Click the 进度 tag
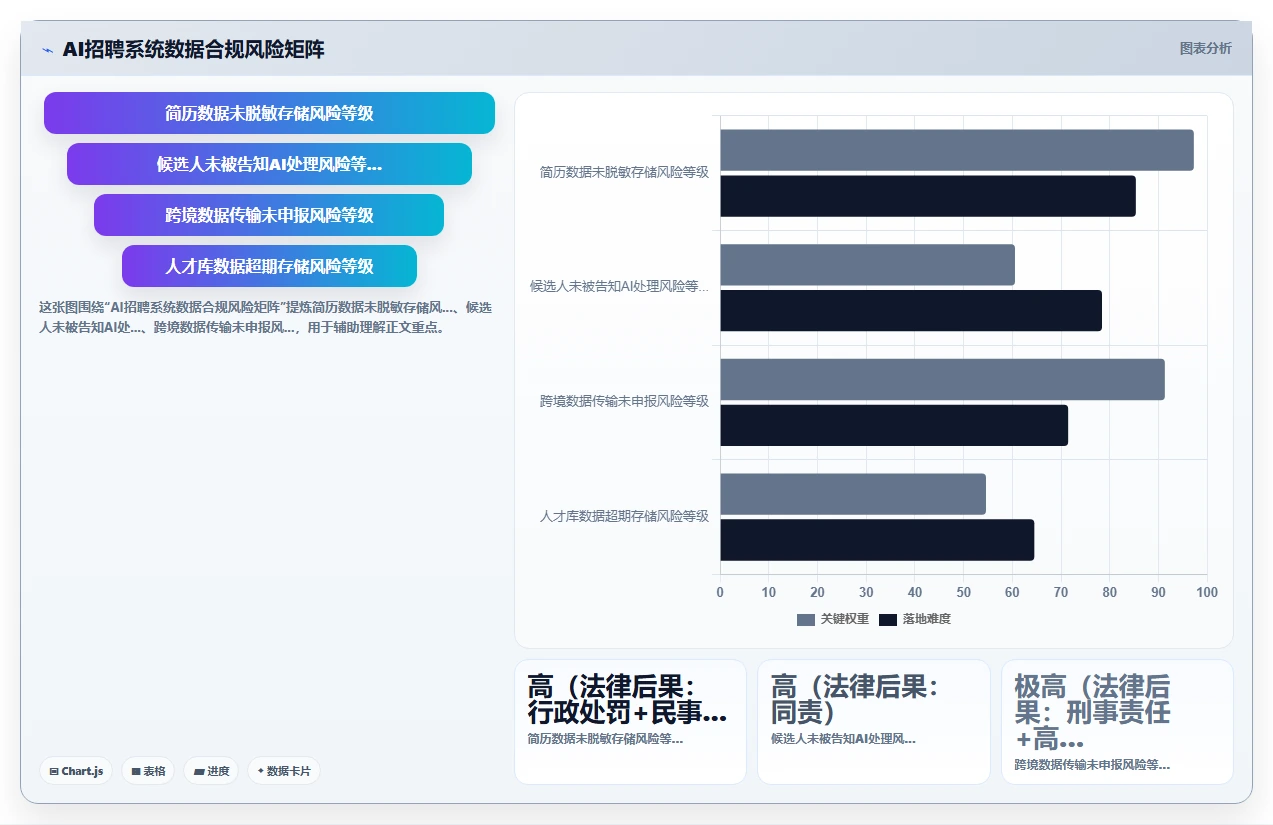The width and height of the screenshot is (1273, 825). (x=211, y=771)
